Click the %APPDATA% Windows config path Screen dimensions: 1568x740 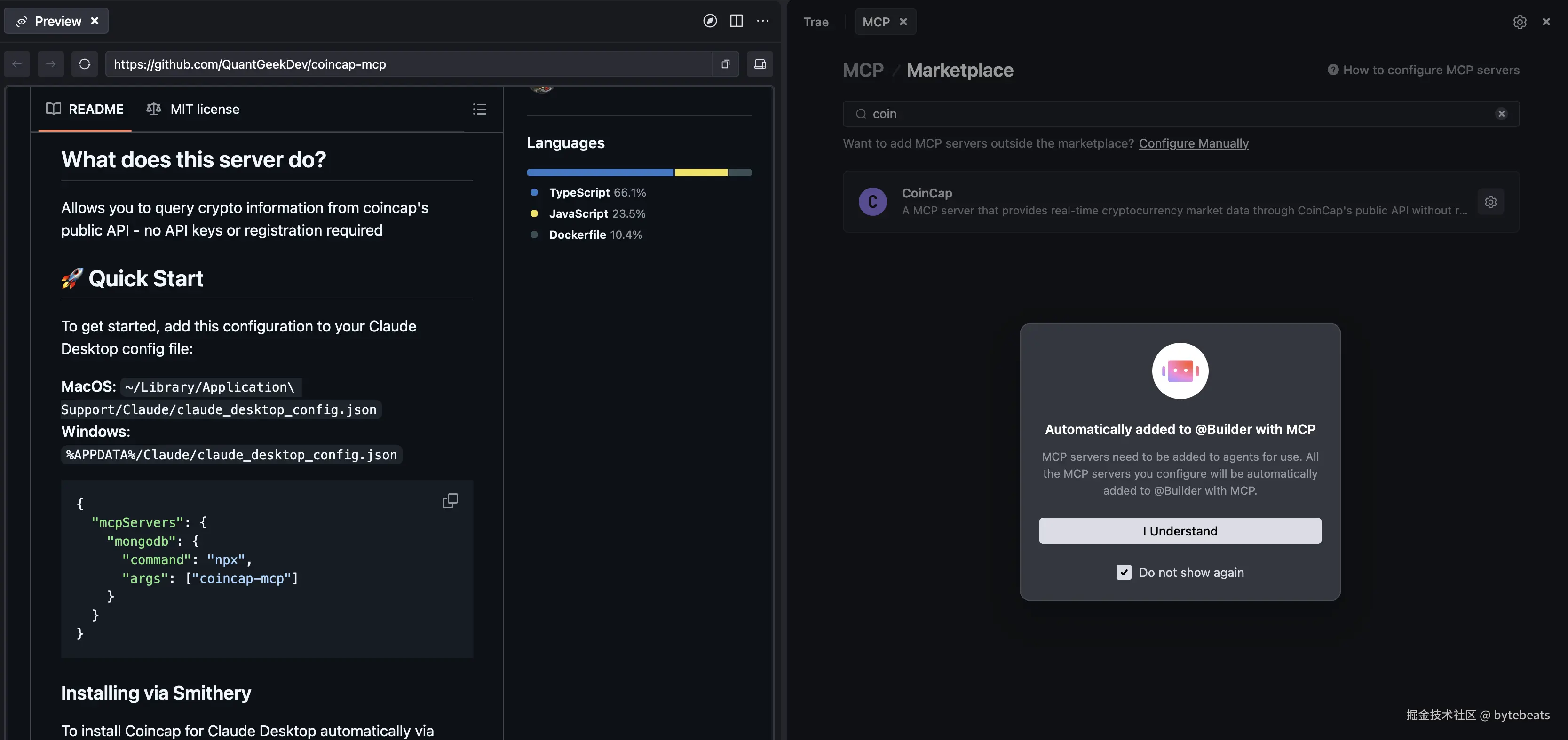tap(231, 455)
